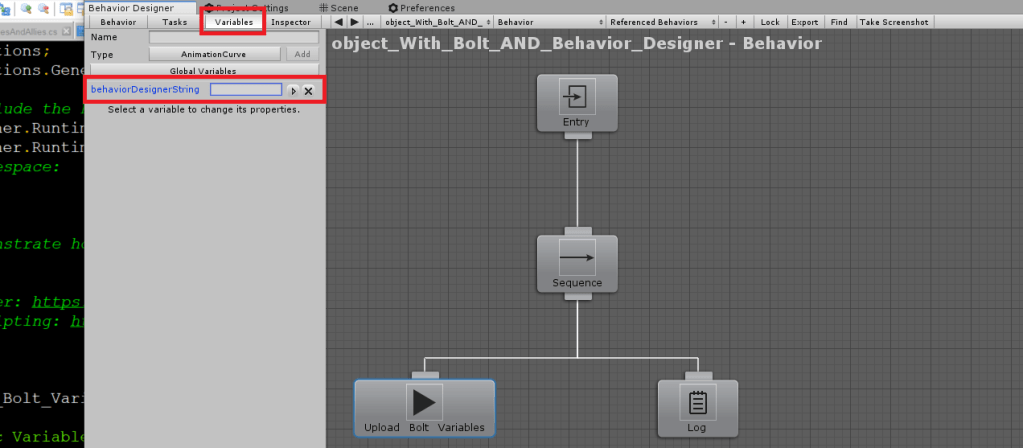Viewport: 1023px width, 448px height.
Task: Open the object_With_Bolt_AND_ object dropdown
Action: [x=437, y=22]
